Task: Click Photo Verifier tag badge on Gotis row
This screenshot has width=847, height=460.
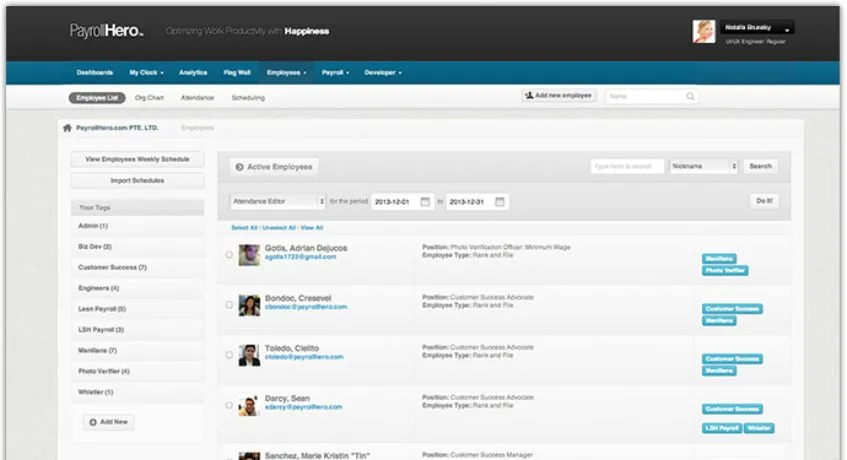Action: 725,270
